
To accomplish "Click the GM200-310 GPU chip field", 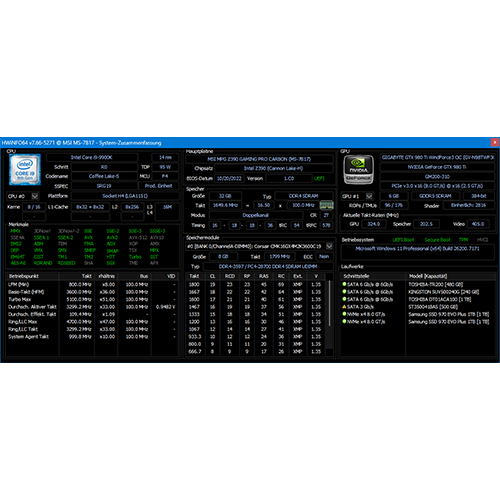I will click(437, 176).
